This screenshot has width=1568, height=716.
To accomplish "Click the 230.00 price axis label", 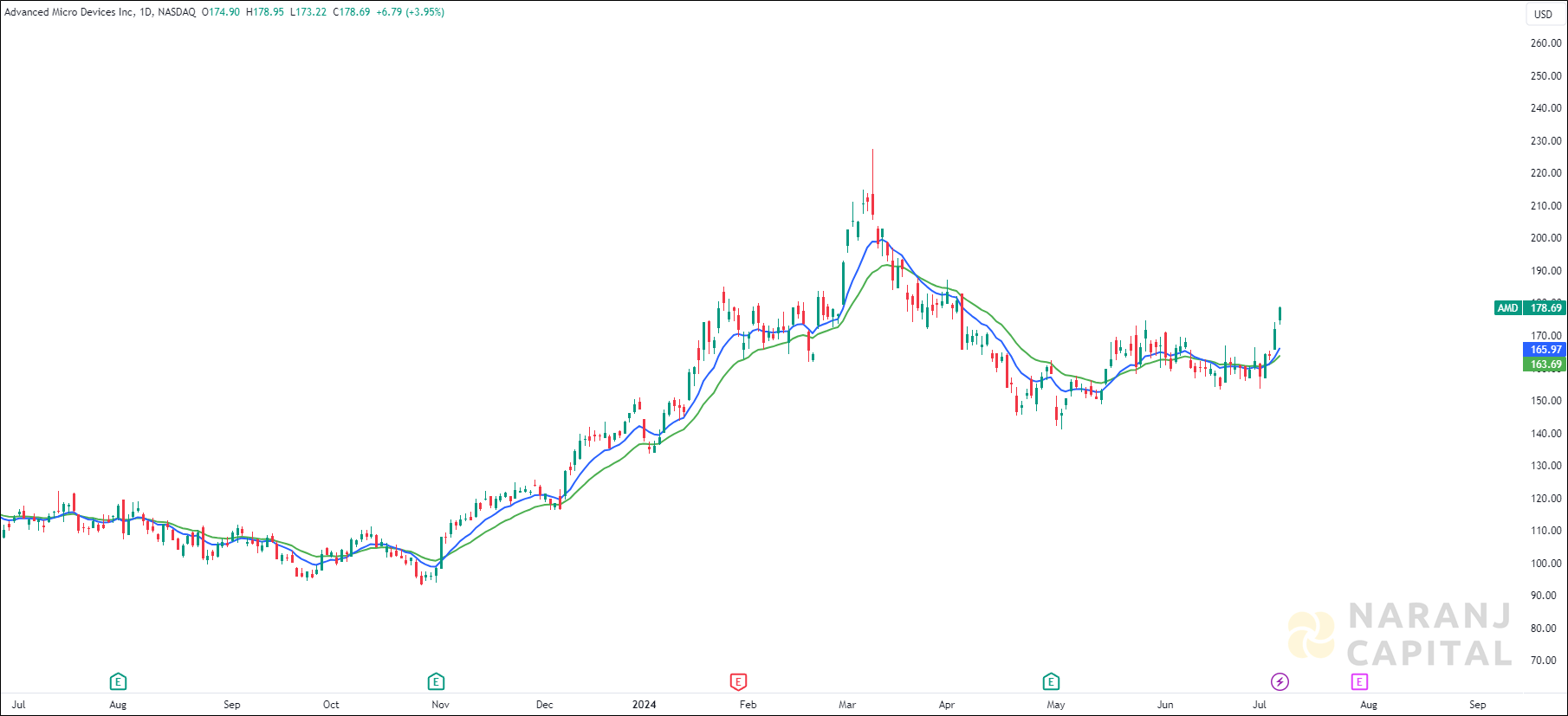I will pos(1545,141).
